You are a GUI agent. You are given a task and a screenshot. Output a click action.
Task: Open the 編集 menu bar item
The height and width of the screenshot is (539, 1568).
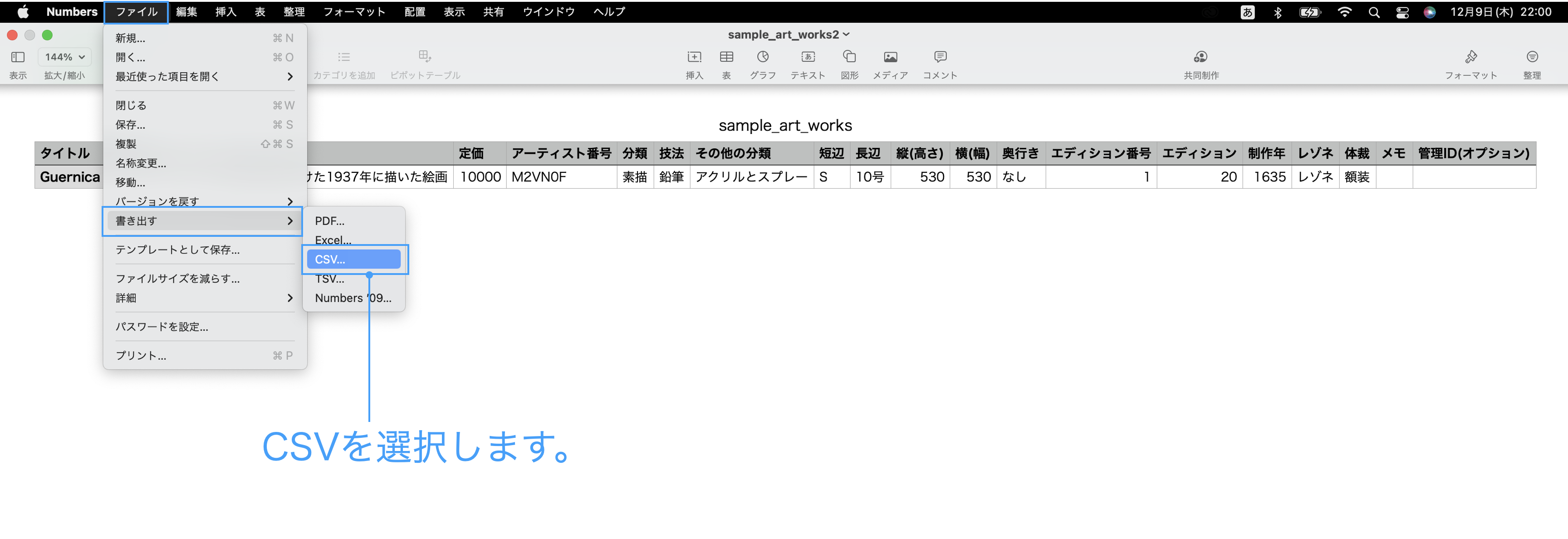click(186, 12)
